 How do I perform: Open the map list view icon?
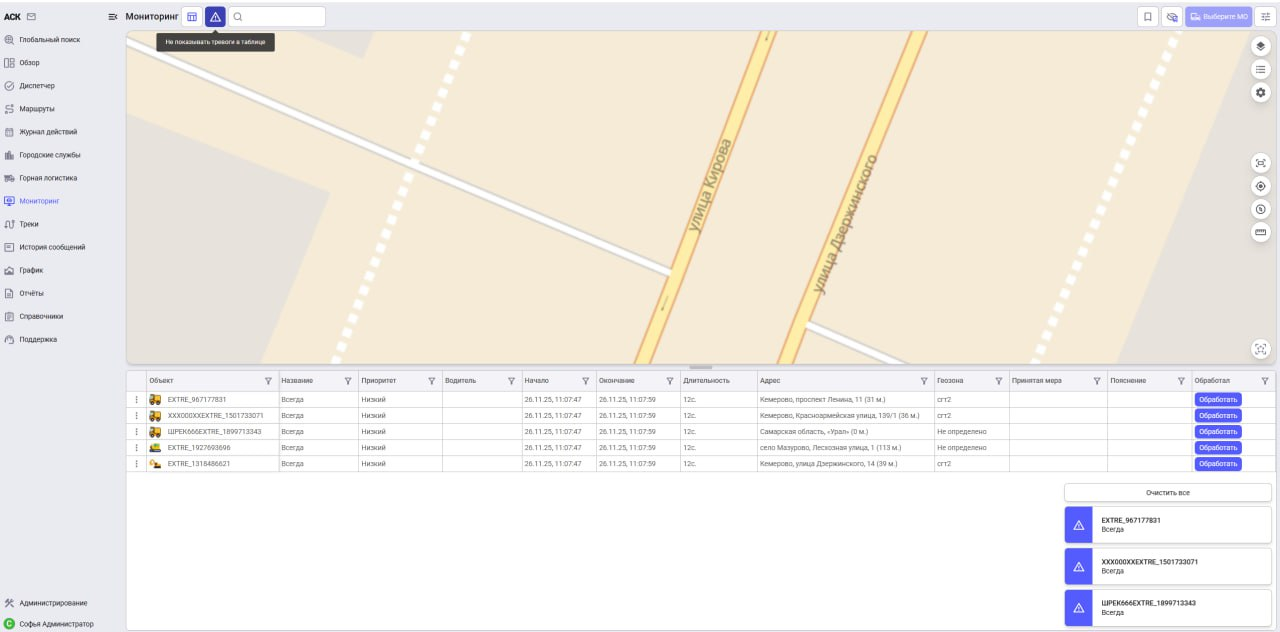[1260, 69]
